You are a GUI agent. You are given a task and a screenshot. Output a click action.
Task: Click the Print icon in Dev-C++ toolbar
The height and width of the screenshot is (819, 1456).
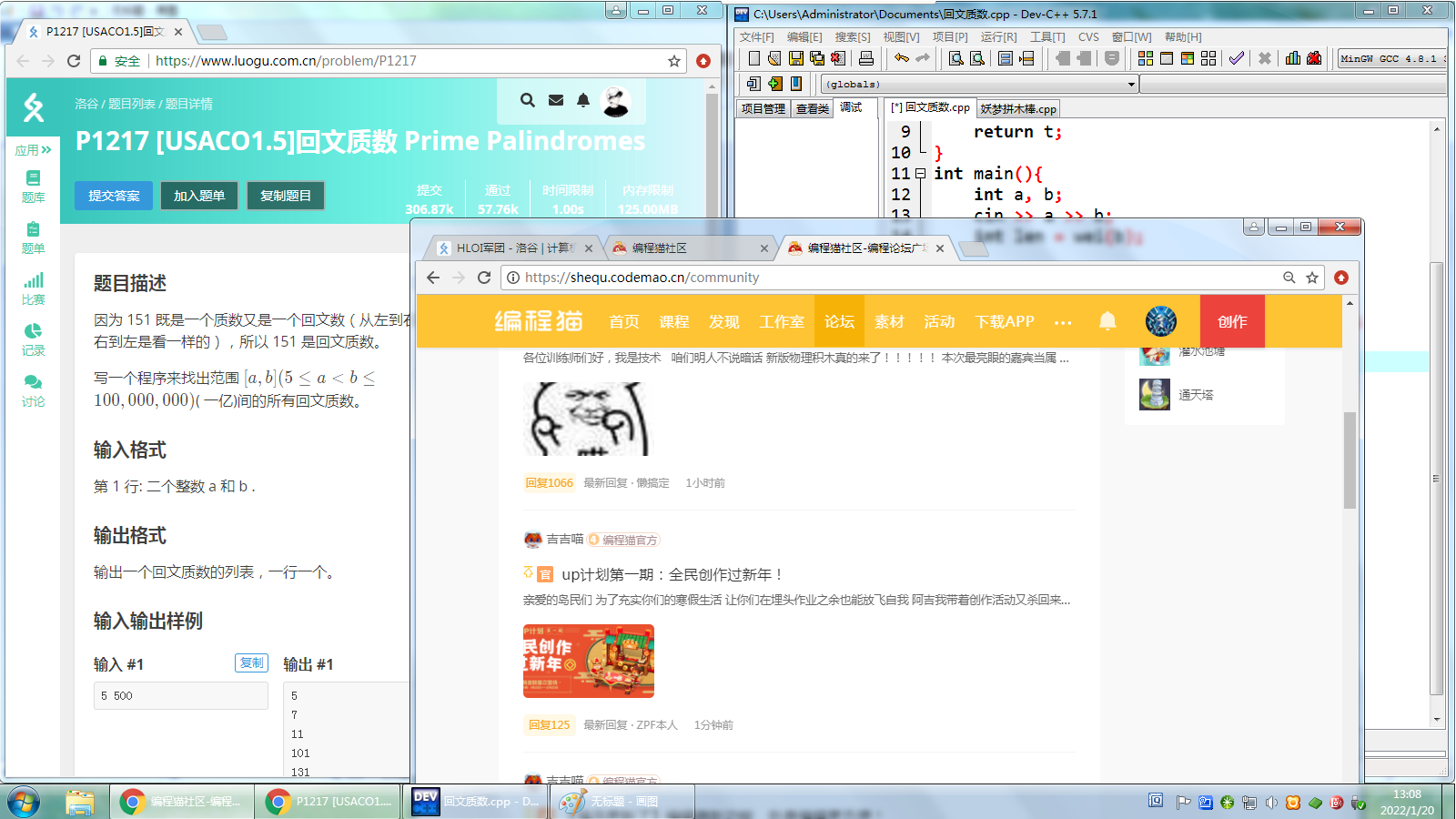click(866, 58)
